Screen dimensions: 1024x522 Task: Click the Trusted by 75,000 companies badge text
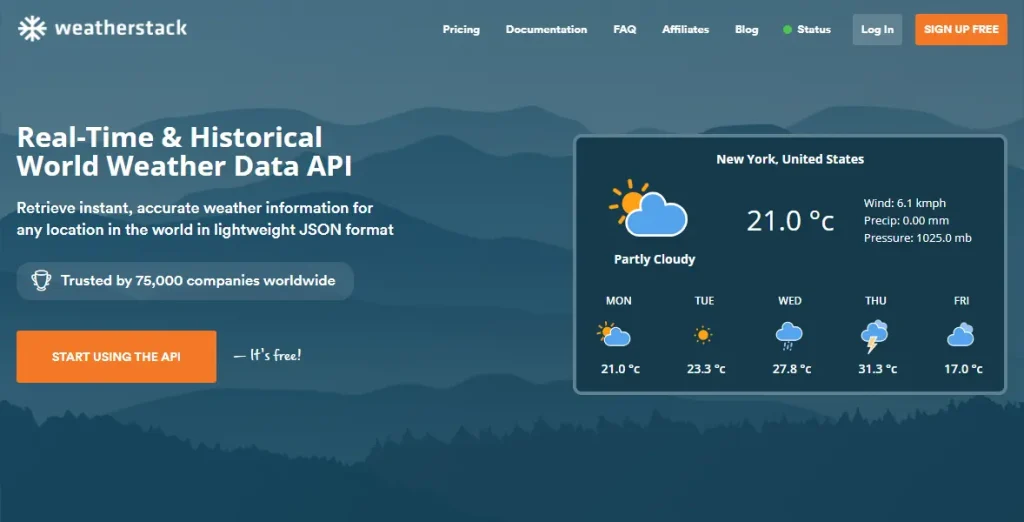click(198, 281)
